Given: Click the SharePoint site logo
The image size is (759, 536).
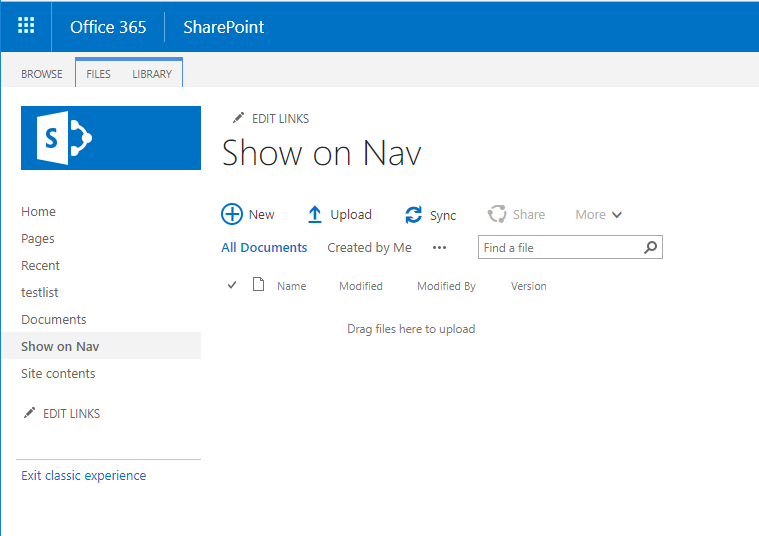Looking at the screenshot, I should coord(110,138).
